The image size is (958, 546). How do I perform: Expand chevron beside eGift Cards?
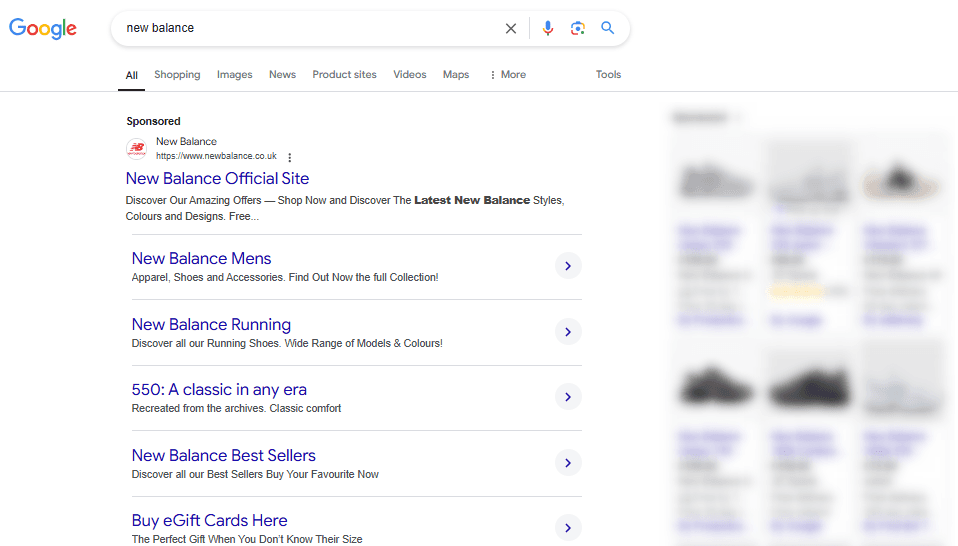click(568, 528)
